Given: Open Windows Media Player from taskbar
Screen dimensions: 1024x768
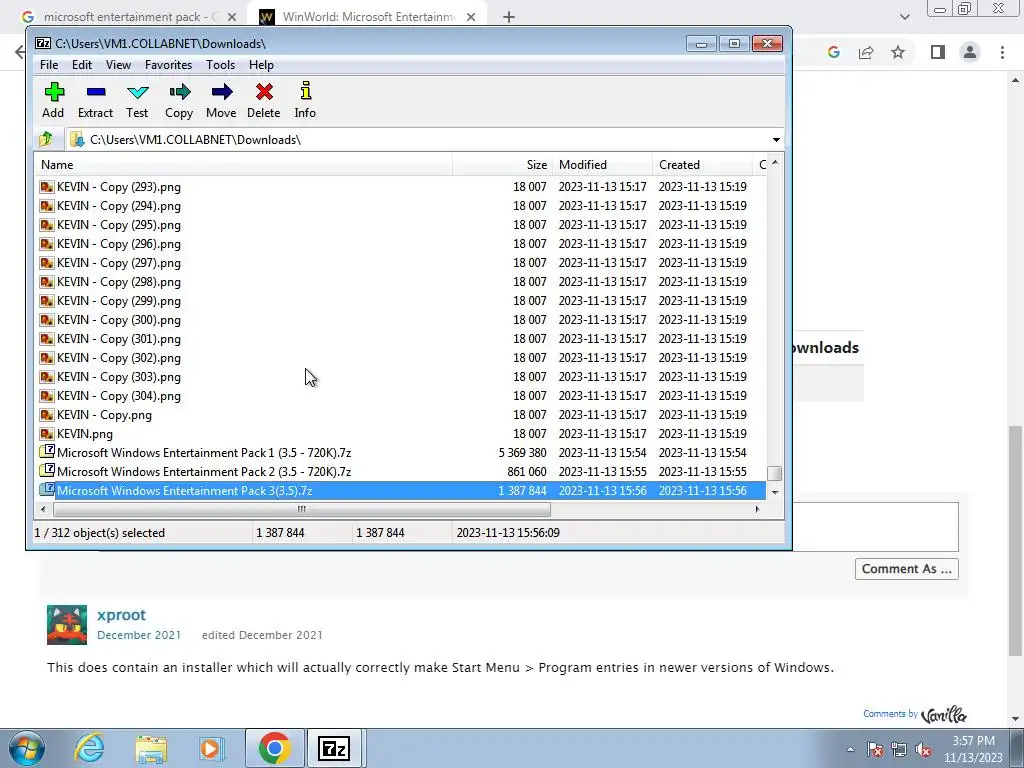Looking at the screenshot, I should (x=212, y=748).
